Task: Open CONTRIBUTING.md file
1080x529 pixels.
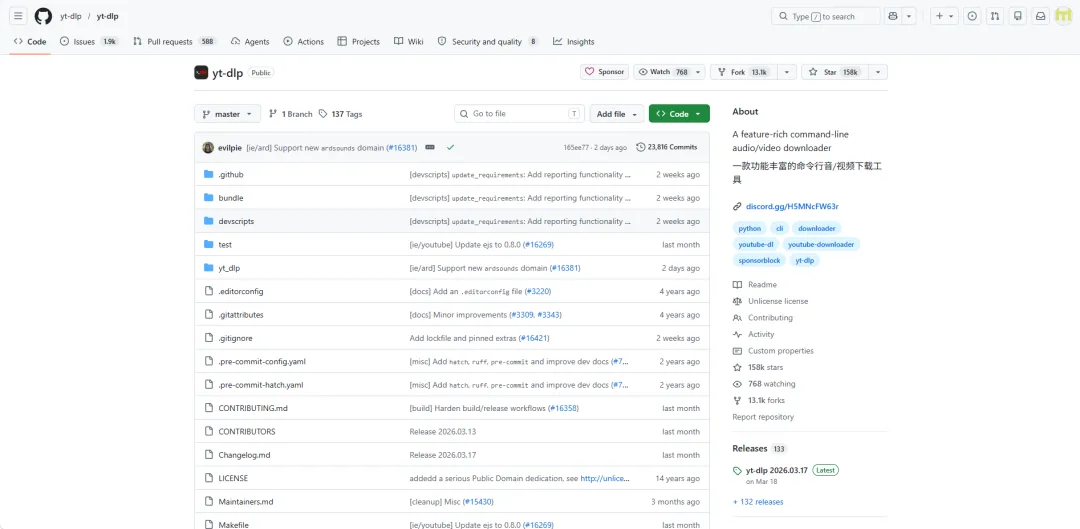Action: point(253,408)
